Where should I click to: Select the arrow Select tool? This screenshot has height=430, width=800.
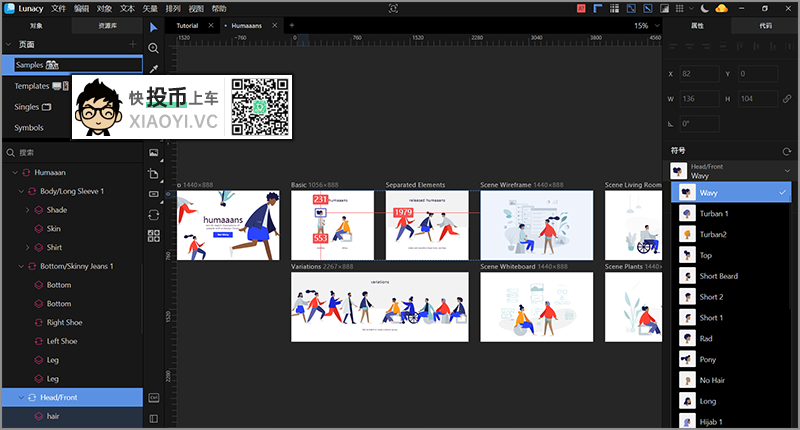(154, 25)
